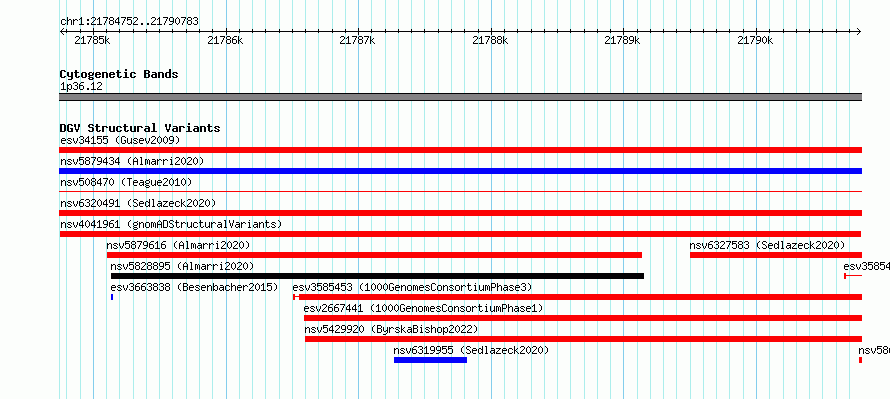Screen dimensions: 890x399
Task: Click the 21787k ruler tick label
Action: pos(357,40)
